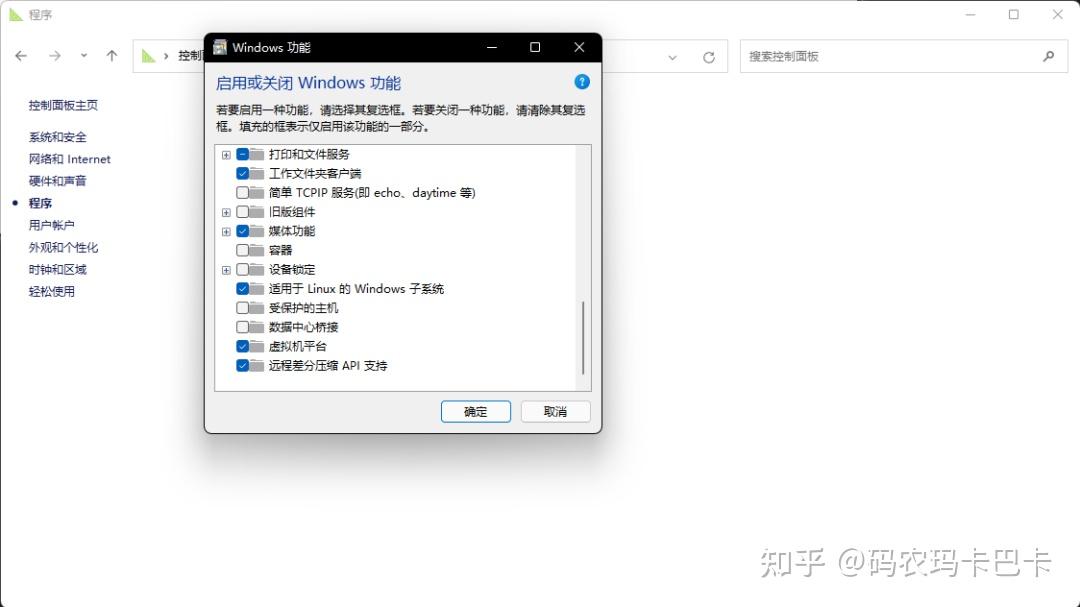Go up one level in Control Panel
Viewport: 1080px width, 607px height.
coord(112,56)
